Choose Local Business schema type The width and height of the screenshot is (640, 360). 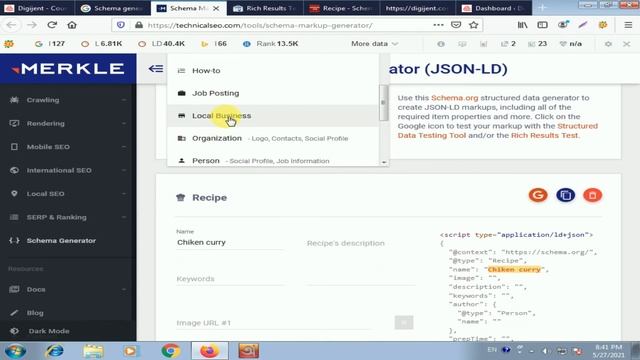[273, 116]
